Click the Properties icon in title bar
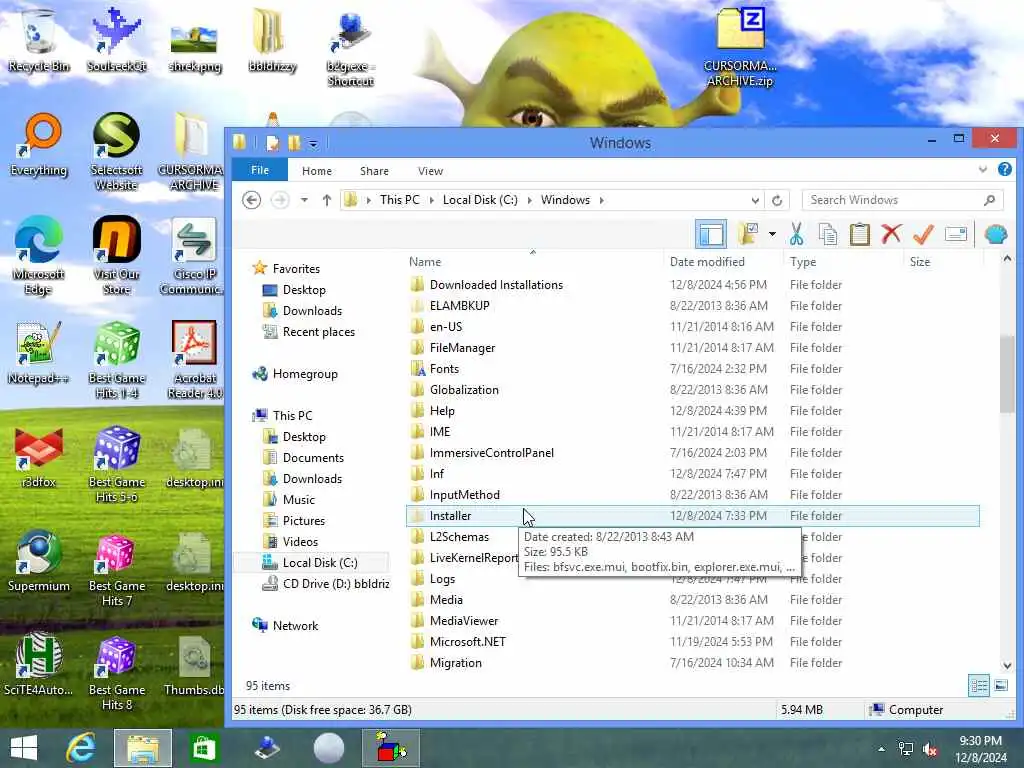1024x768 pixels. point(272,142)
